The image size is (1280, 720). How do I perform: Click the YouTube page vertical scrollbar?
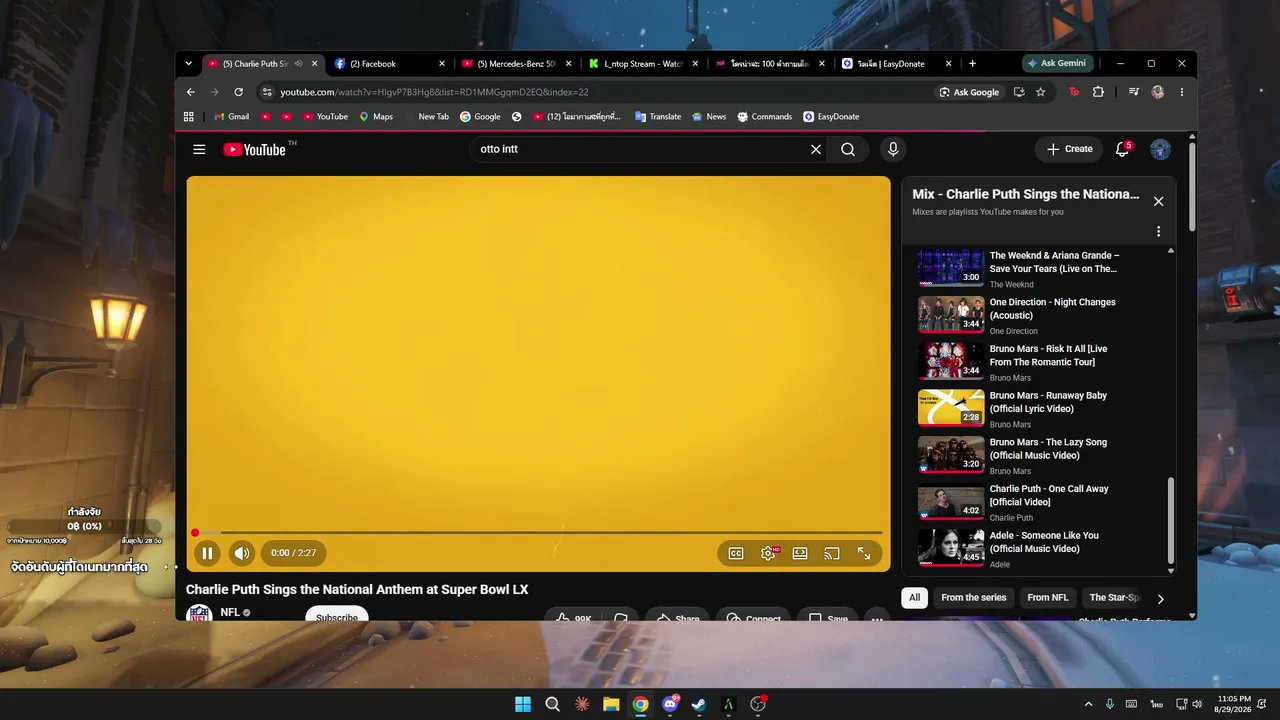(x=1191, y=186)
